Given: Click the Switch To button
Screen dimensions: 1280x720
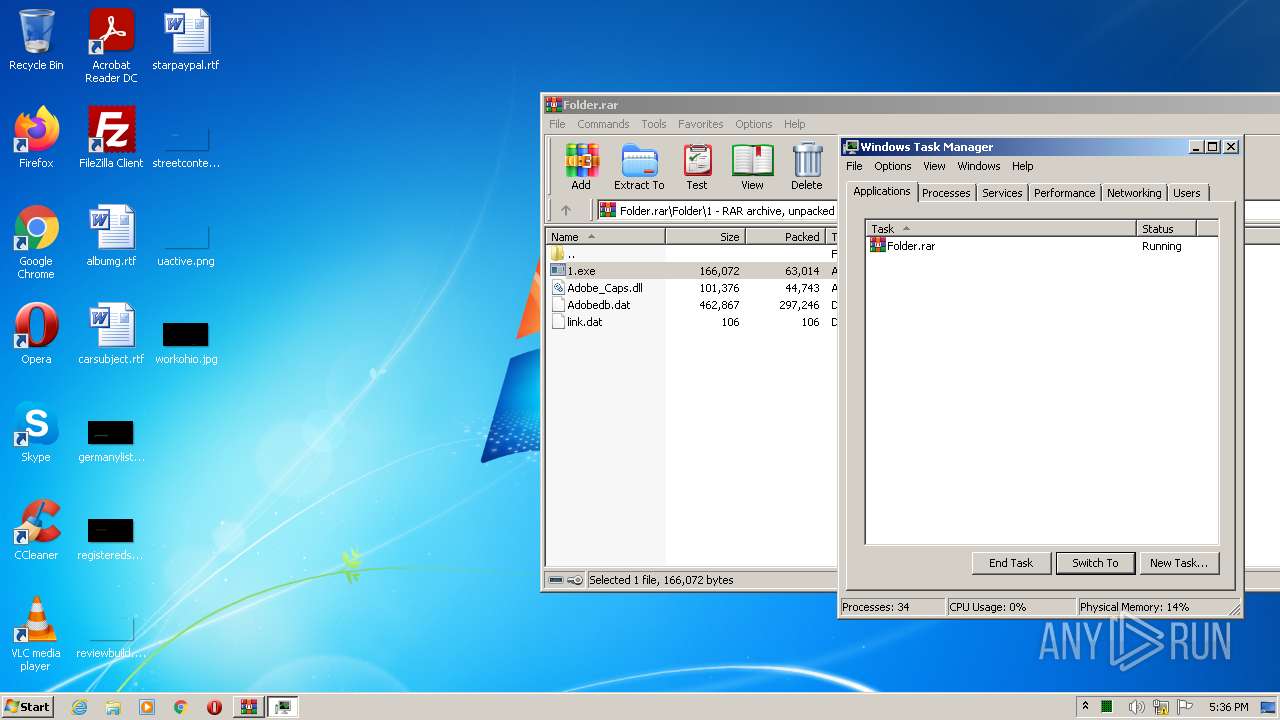Looking at the screenshot, I should [1095, 563].
